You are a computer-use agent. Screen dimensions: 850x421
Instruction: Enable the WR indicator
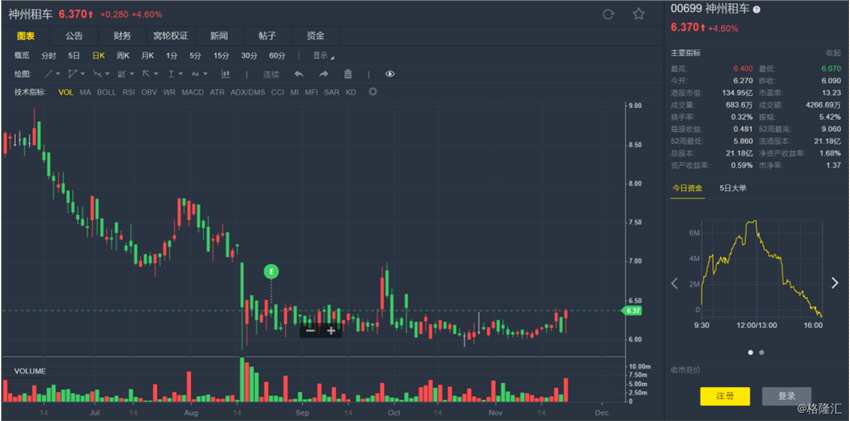169,92
